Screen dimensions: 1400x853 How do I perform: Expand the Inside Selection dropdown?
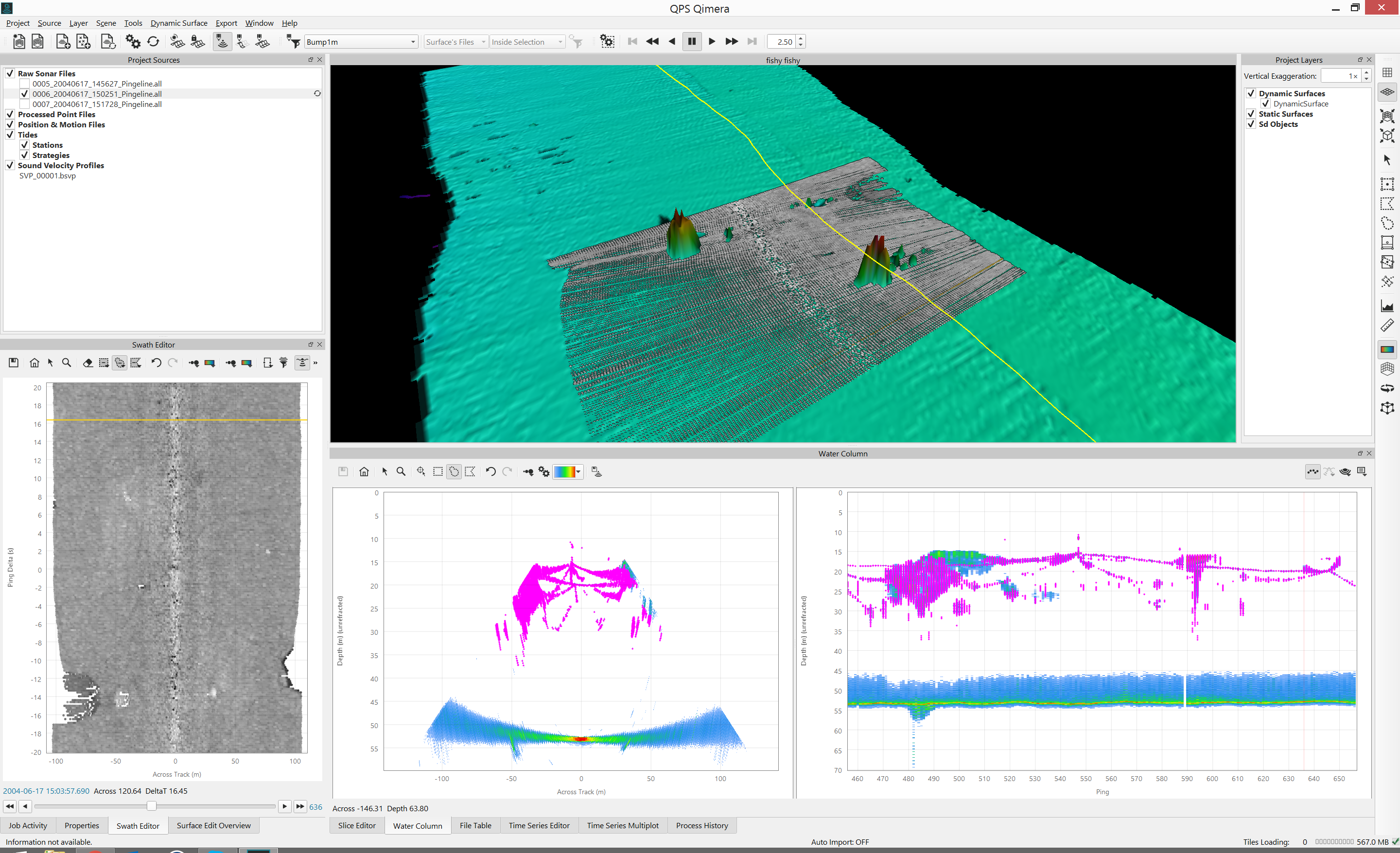coord(560,42)
